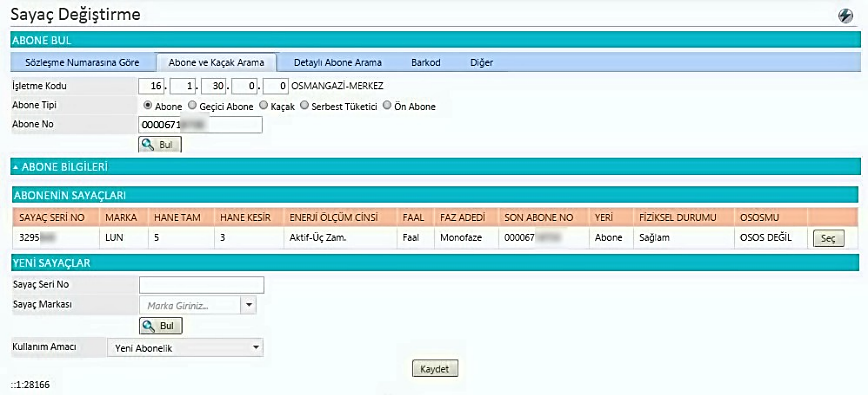This screenshot has width=868, height=395.
Task: Click İşletme Kodu field containing 16
Action: [152, 86]
